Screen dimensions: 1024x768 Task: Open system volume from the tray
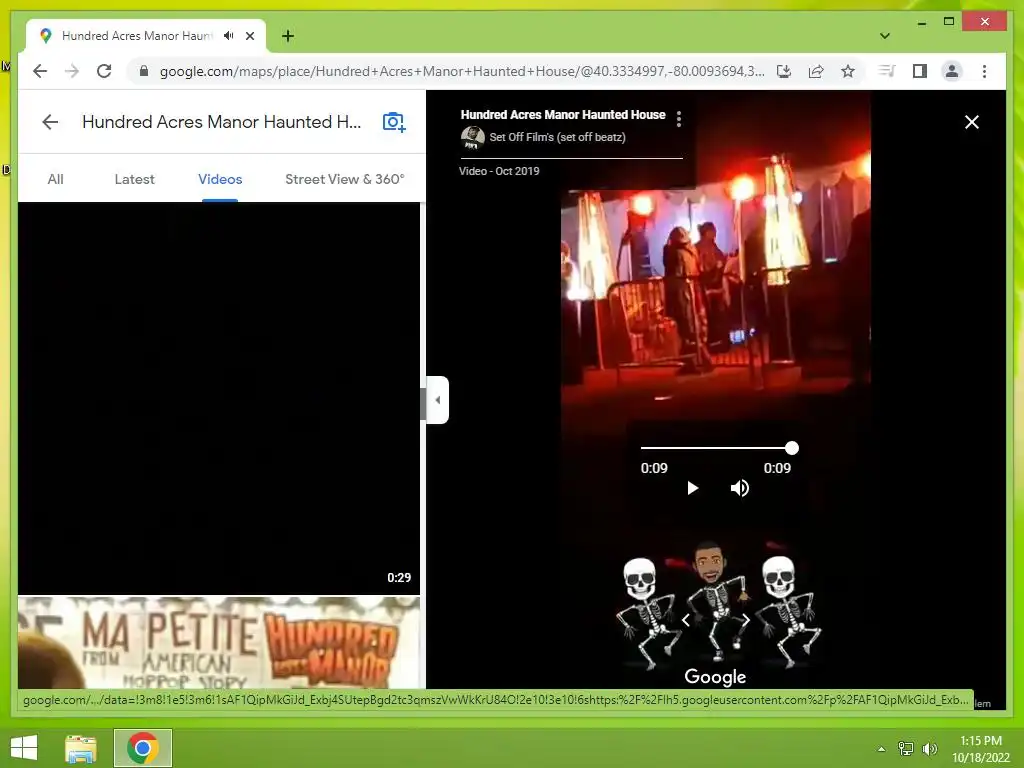930,749
